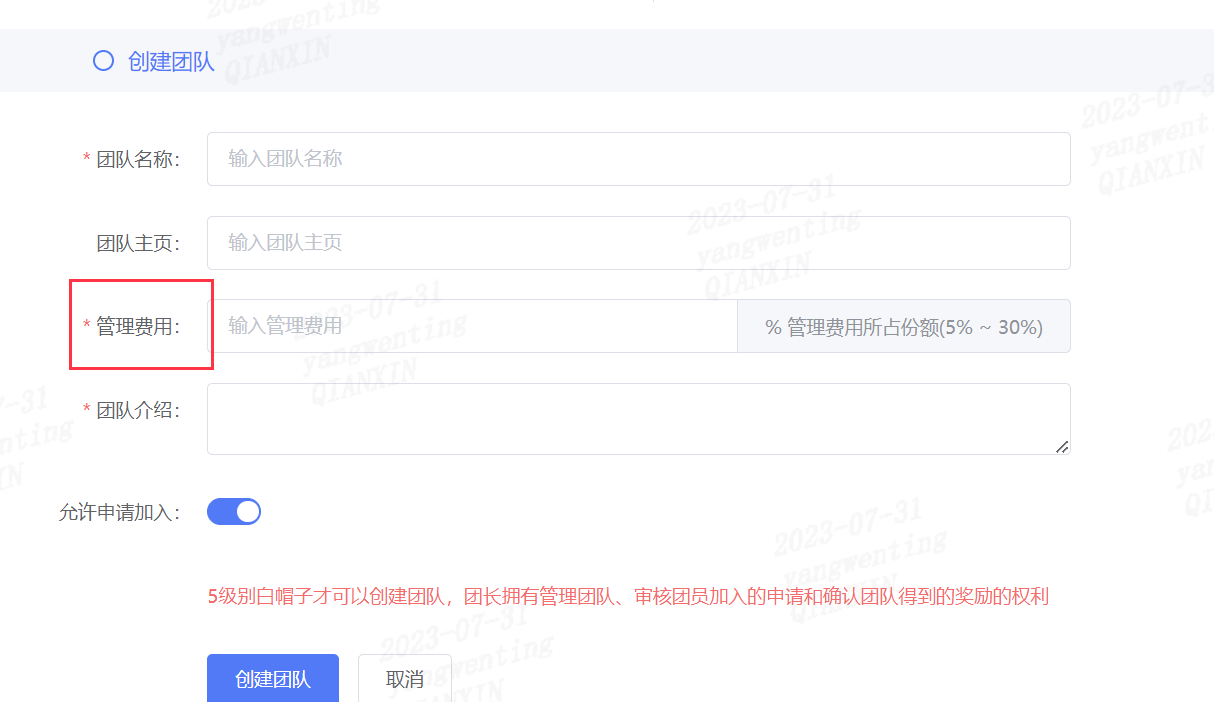Image resolution: width=1214 pixels, height=702 pixels.
Task: Click the red asterisk before 管理费用
Action: 87,326
